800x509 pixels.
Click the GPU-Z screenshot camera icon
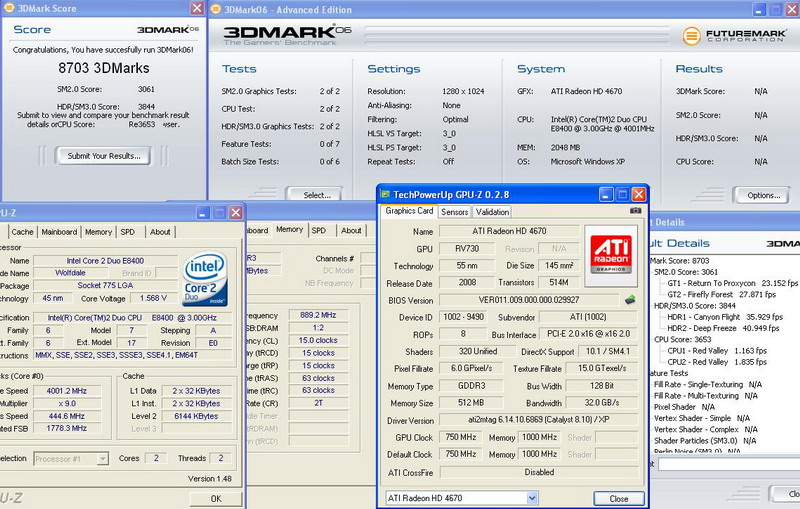tap(635, 210)
